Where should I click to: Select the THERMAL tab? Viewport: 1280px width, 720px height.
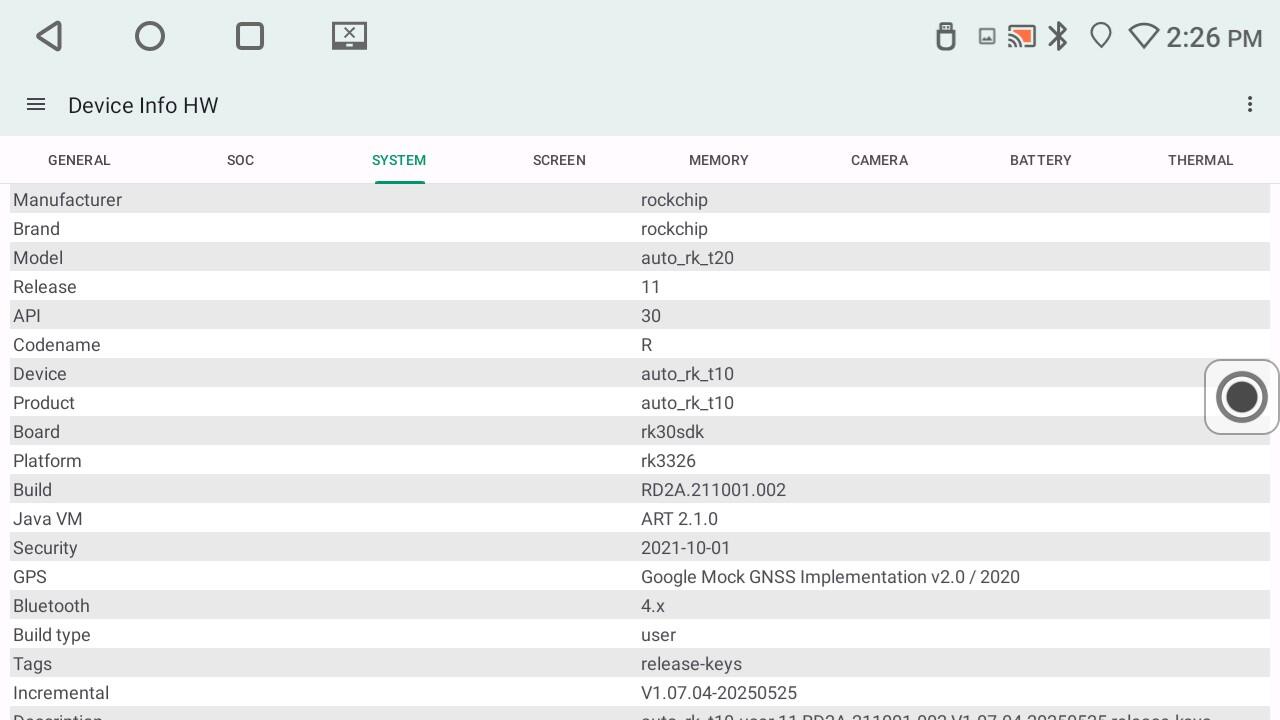1200,160
